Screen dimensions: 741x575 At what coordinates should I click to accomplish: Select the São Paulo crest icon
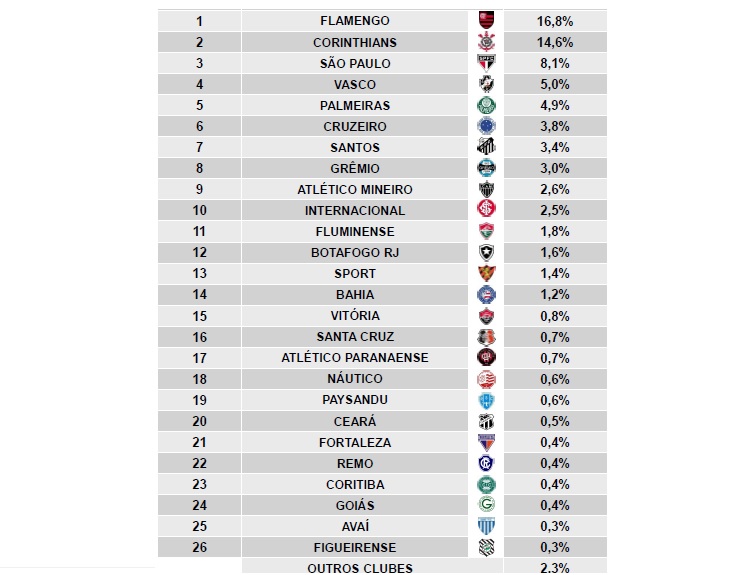click(487, 63)
